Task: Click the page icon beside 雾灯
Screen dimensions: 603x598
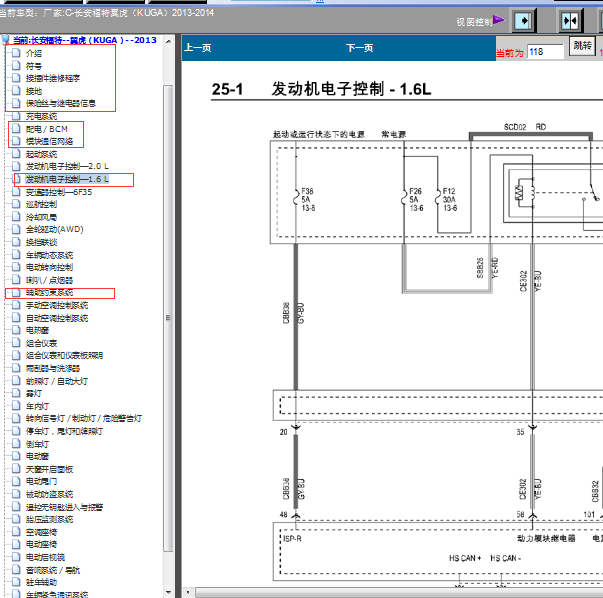Action: click(16, 393)
